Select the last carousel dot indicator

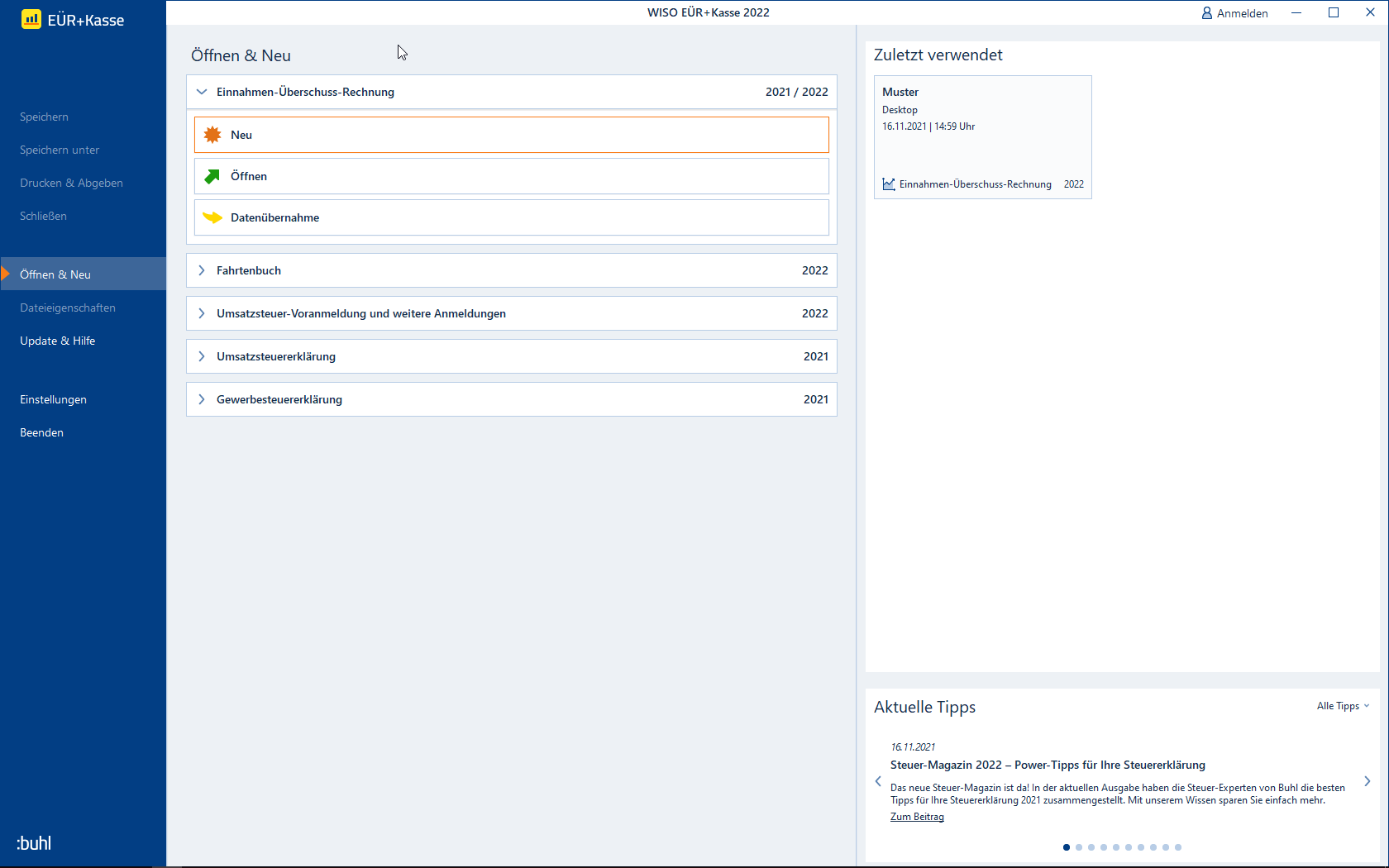[1178, 847]
